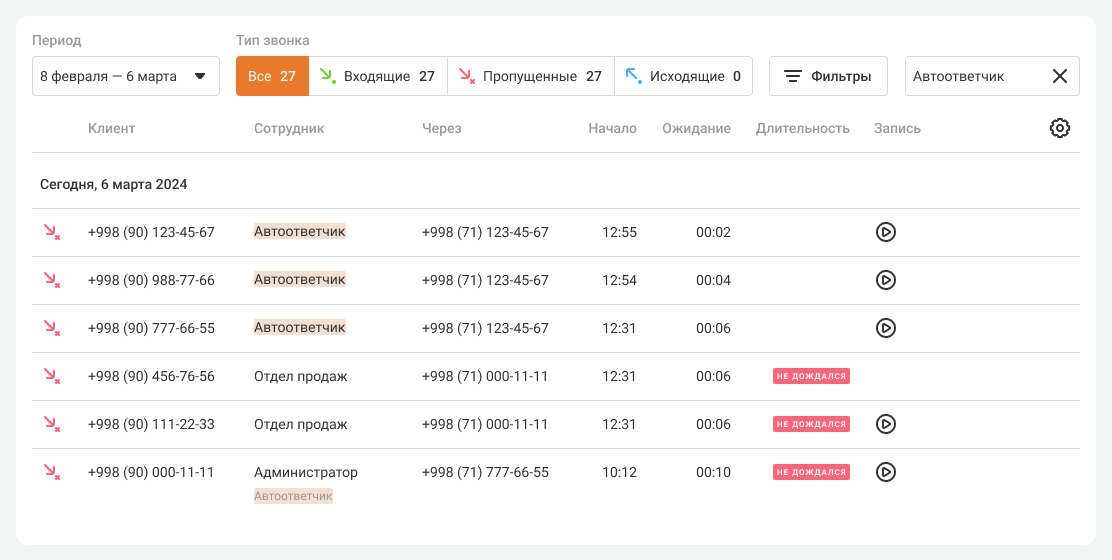
Task: Click client number +998 (90) 456-76-56
Action: coord(151,376)
